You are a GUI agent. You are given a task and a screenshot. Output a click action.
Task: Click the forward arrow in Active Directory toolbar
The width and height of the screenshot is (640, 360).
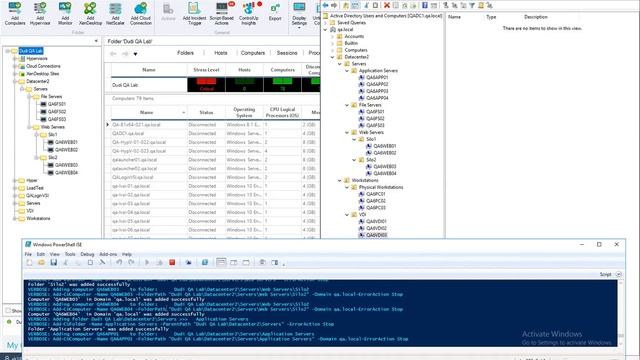[x=334, y=5]
